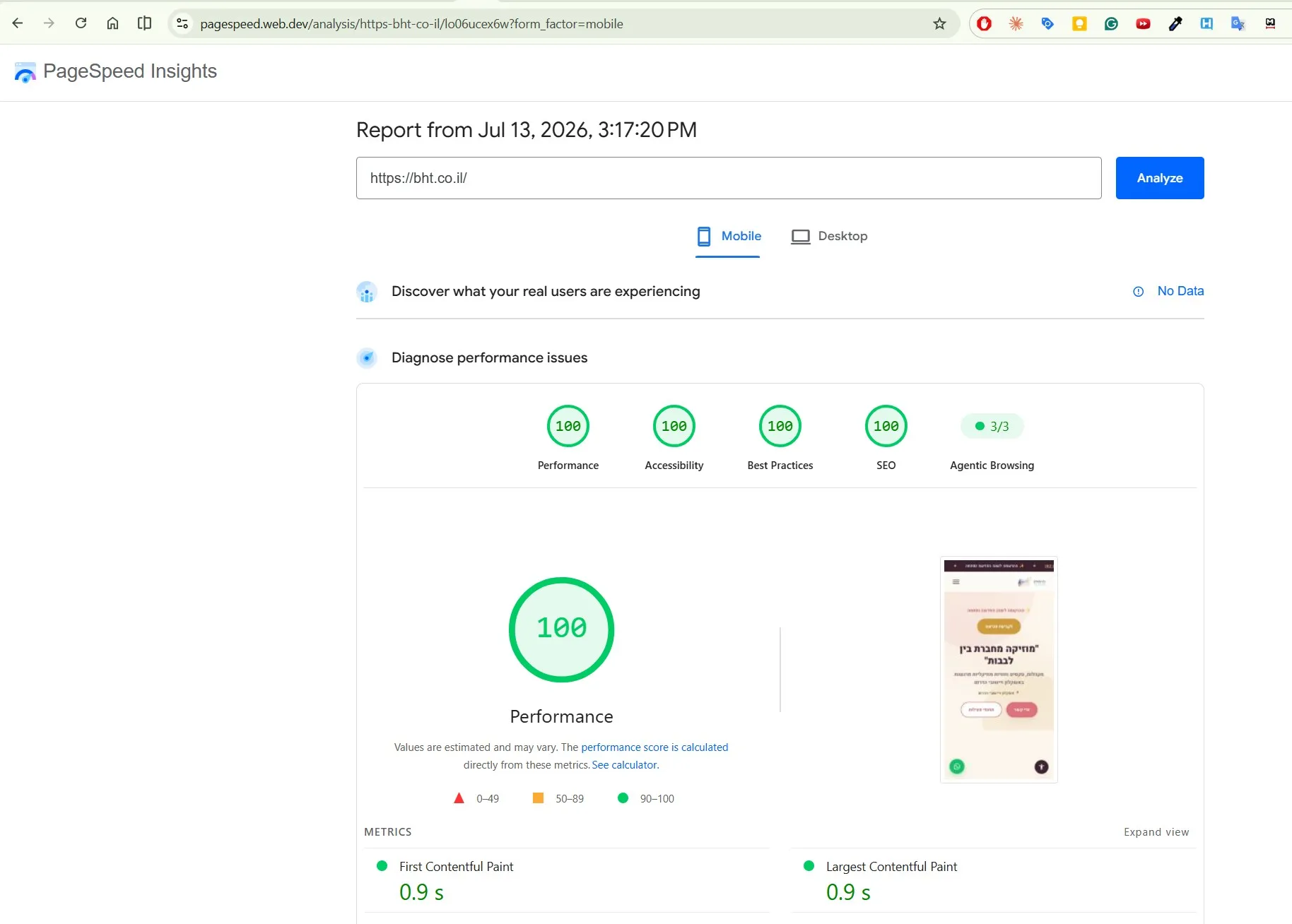1292x924 pixels.
Task: Click the mobile page screenshot thumbnail
Action: [x=999, y=670]
